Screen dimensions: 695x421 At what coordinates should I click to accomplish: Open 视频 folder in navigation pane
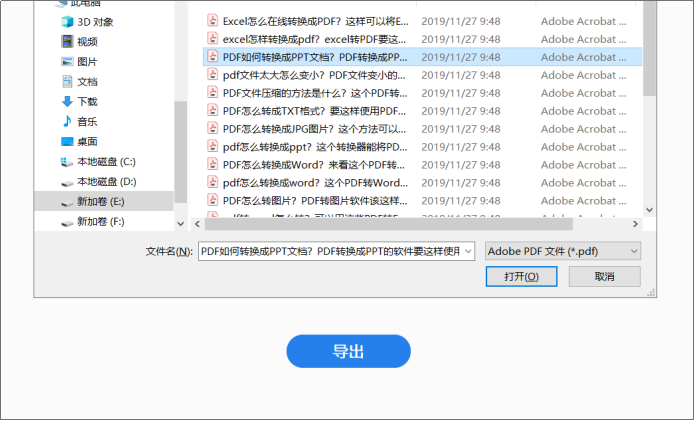(87, 42)
